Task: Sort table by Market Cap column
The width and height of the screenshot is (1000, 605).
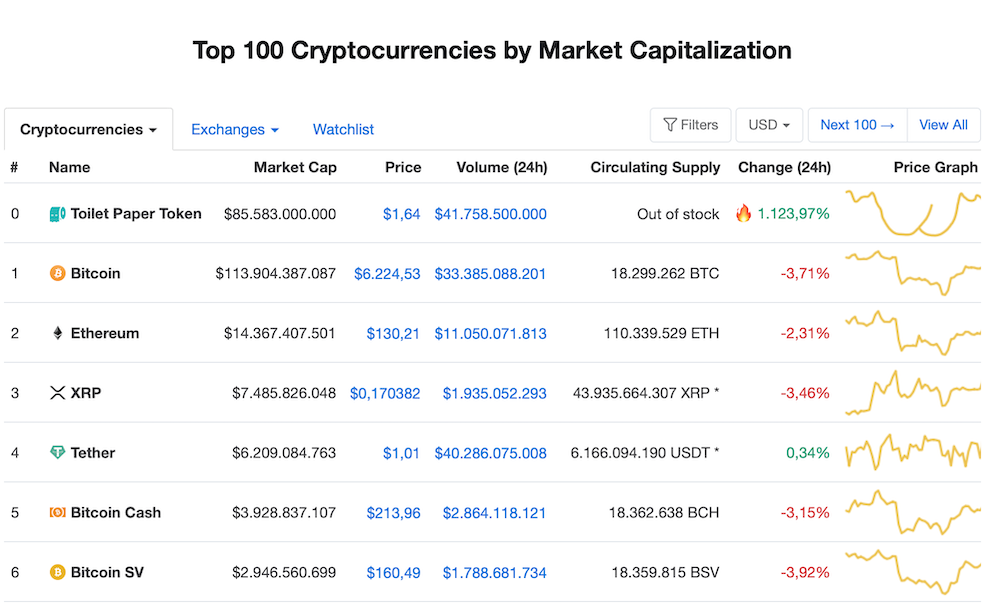Action: 295,167
